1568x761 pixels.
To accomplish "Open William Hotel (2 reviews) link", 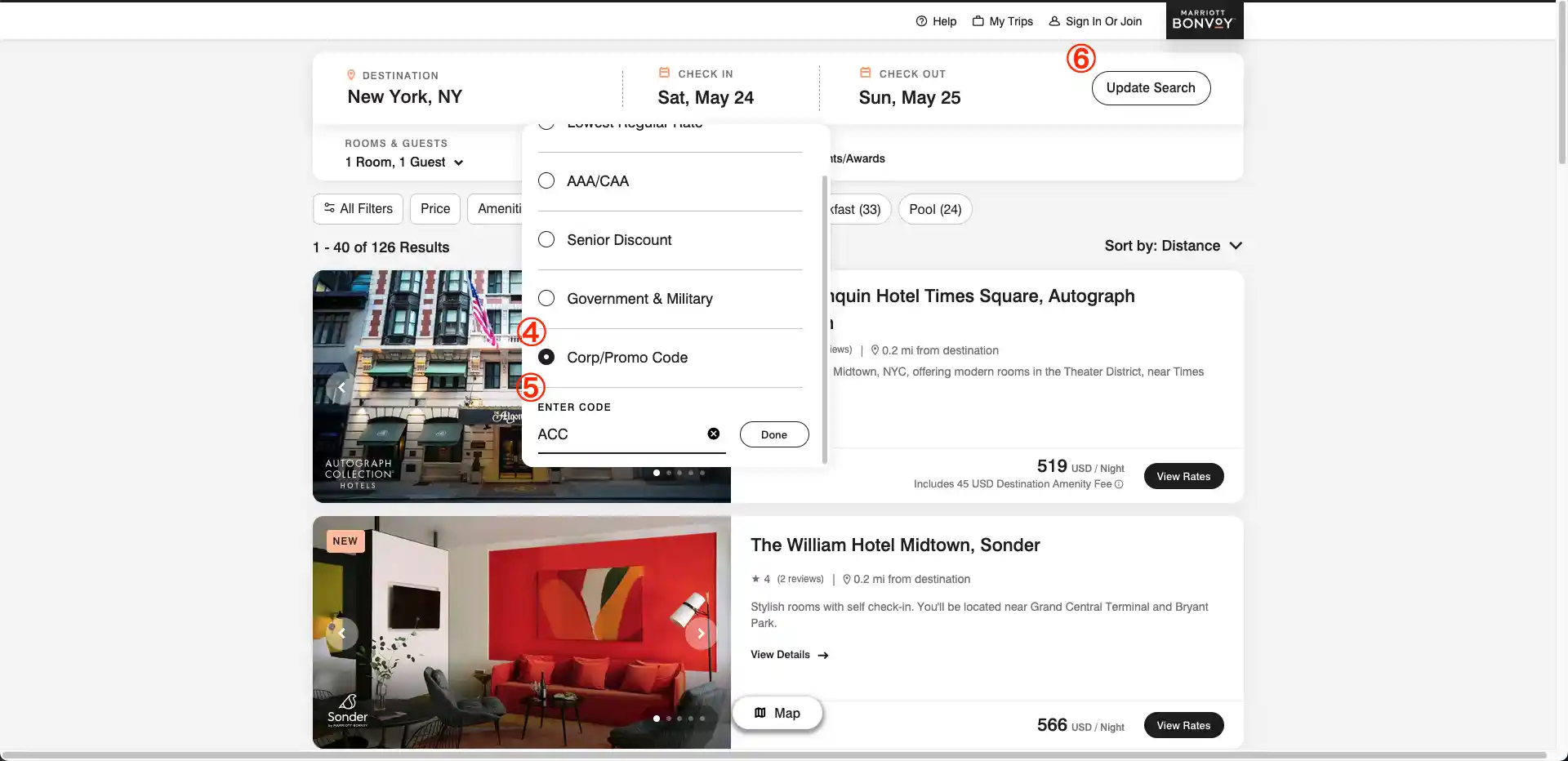I will coord(800,579).
